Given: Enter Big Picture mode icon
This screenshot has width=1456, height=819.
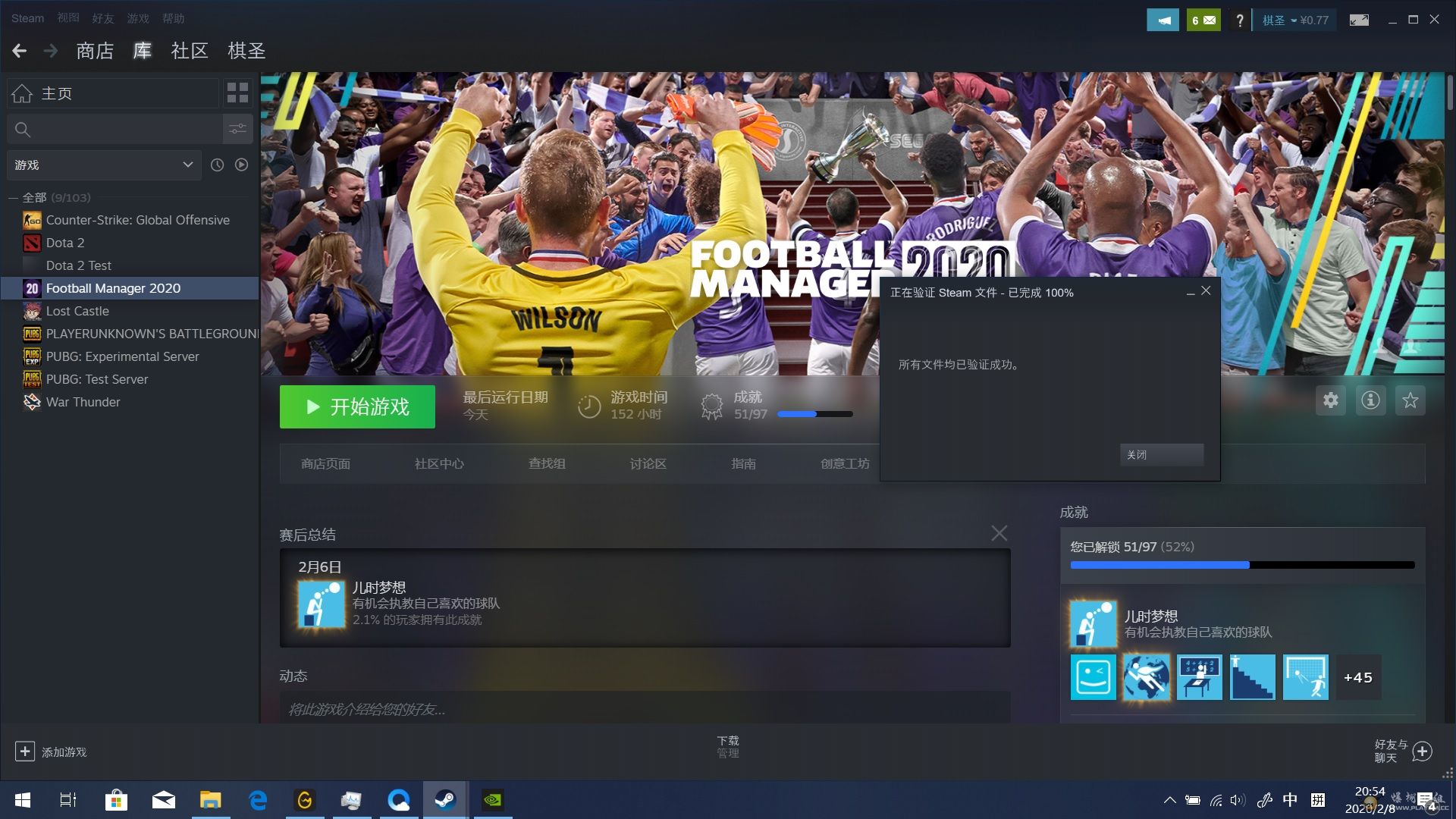Looking at the screenshot, I should tap(1359, 20).
